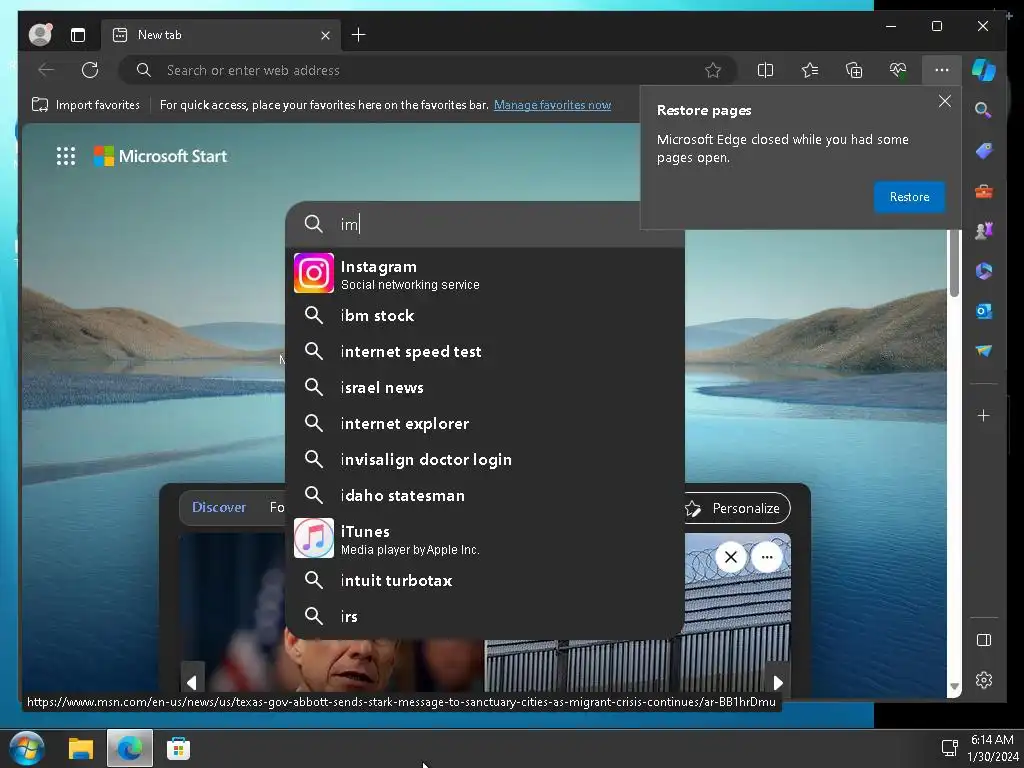The width and height of the screenshot is (1024, 768).
Task: Switch to the Discover feed tab
Action: click(x=219, y=507)
